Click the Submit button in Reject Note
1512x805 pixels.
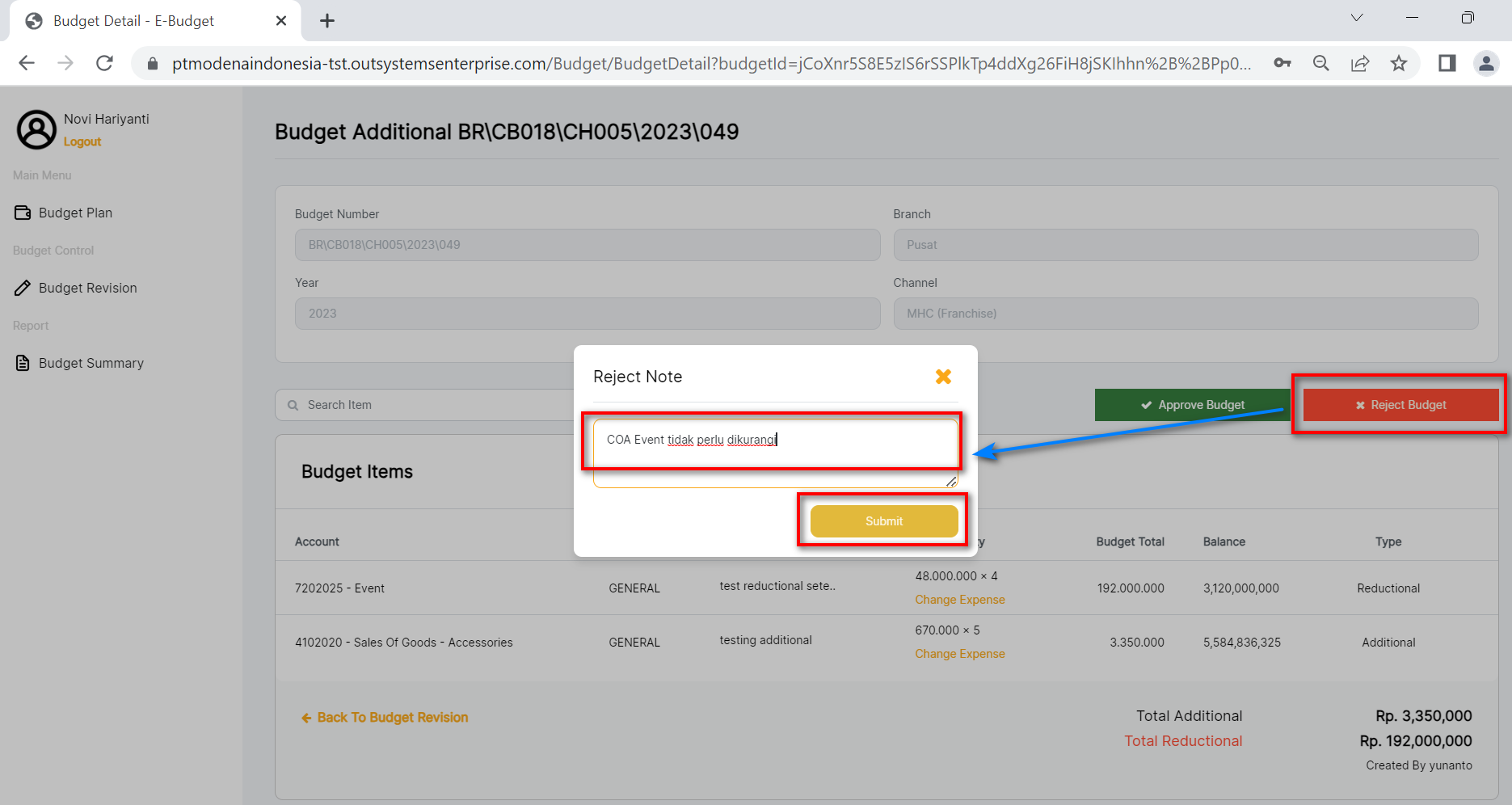[884, 521]
